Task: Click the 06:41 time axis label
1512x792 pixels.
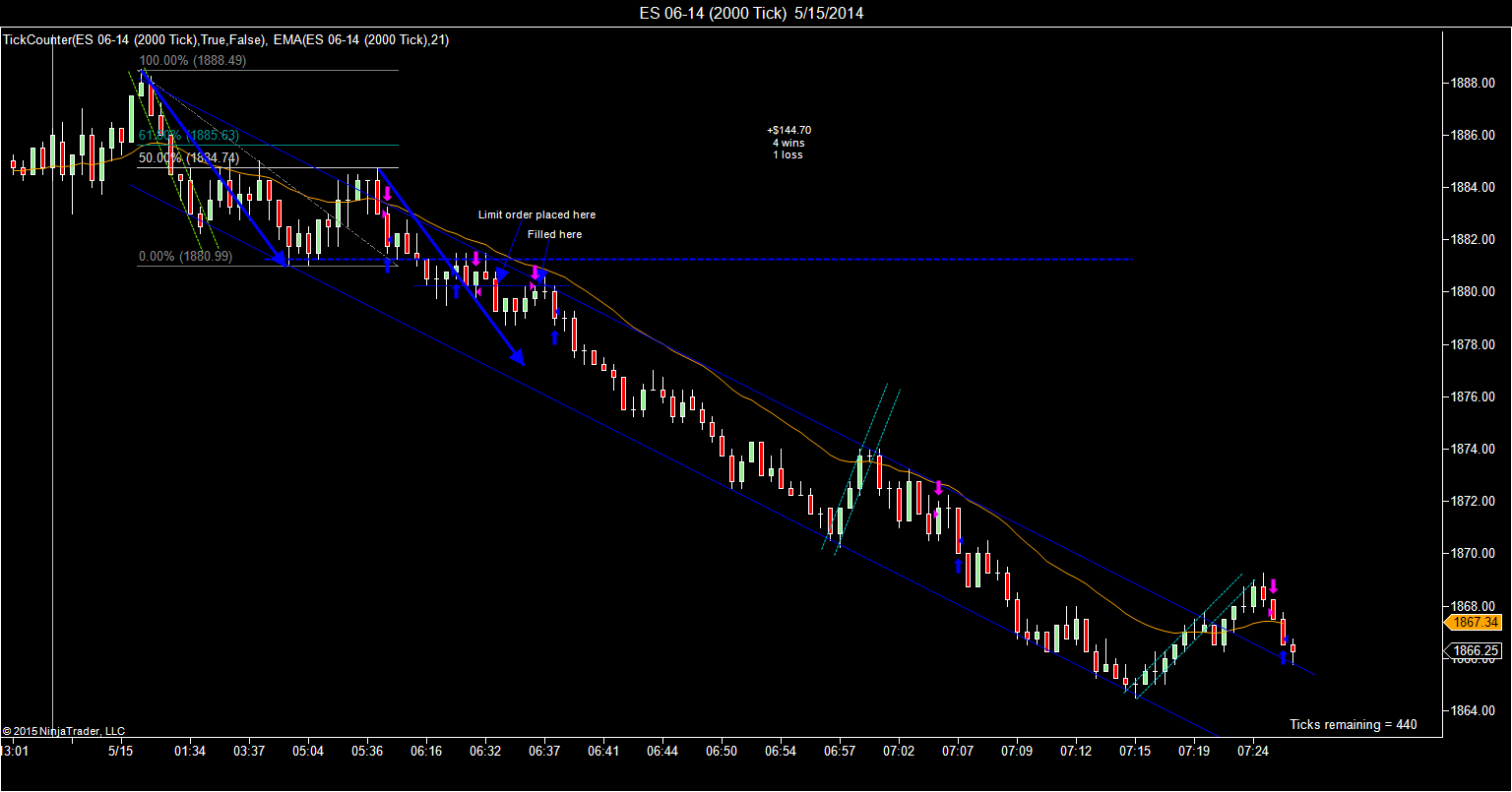Action: pos(603,751)
